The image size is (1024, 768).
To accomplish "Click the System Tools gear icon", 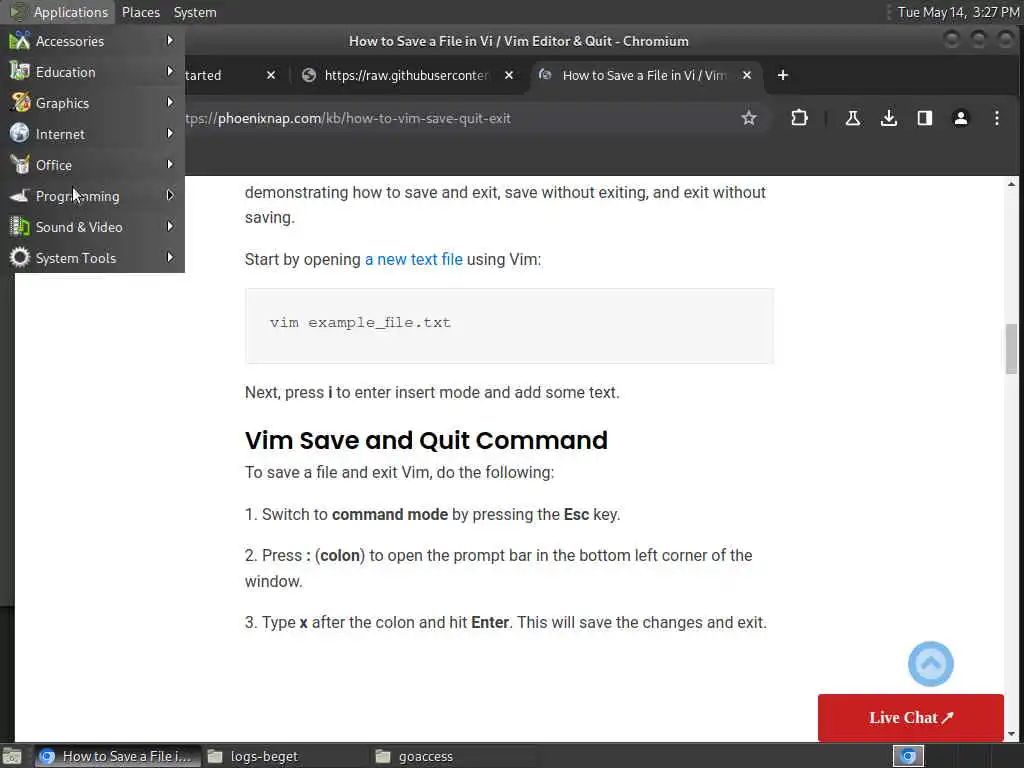I will coord(20,258).
